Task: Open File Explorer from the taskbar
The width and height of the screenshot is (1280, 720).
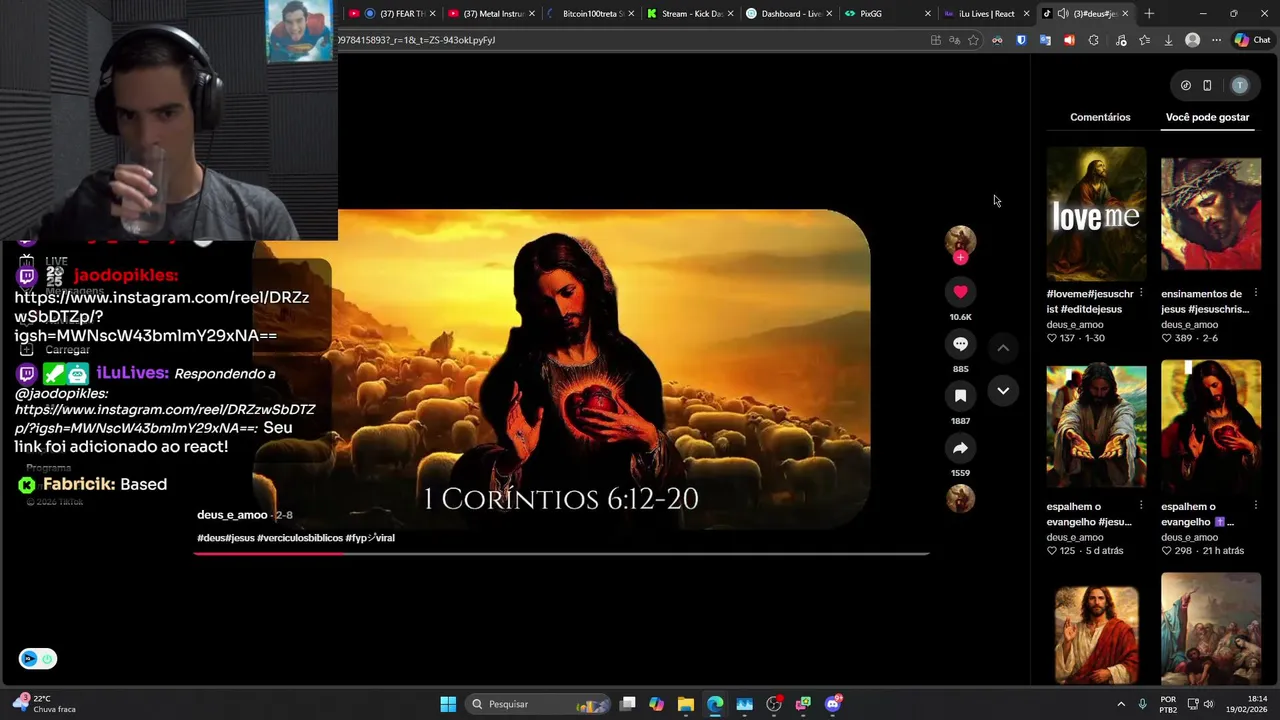Action: pyautogui.click(x=685, y=704)
